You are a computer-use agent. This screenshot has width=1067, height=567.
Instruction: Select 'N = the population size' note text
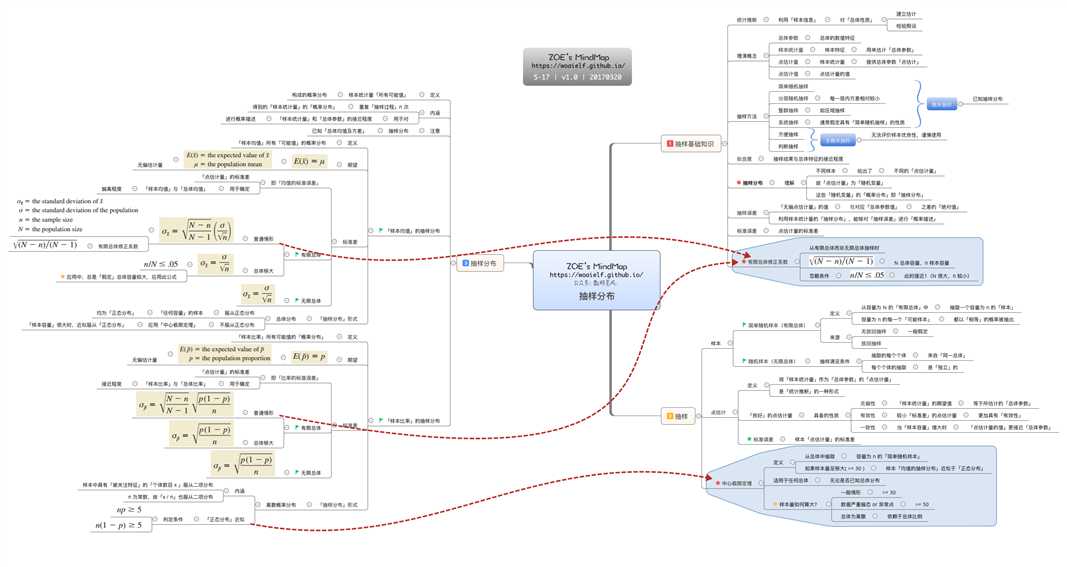[49, 229]
